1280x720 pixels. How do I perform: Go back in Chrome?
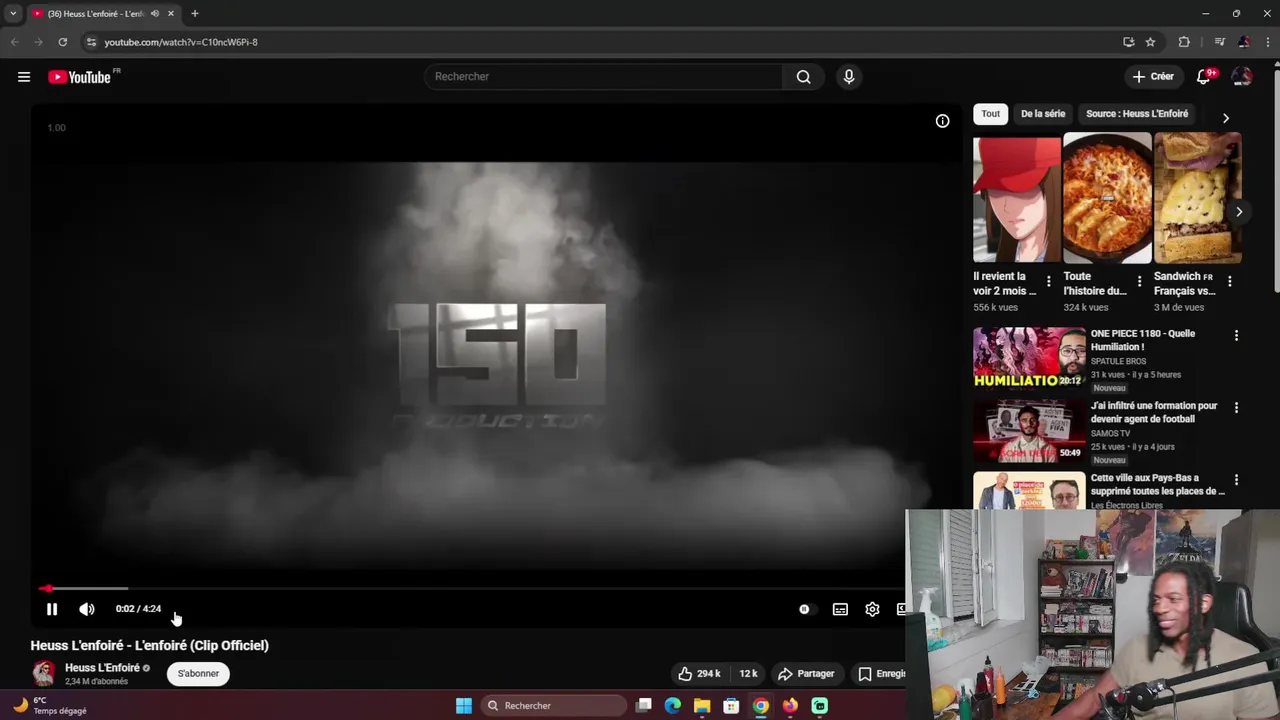coord(14,42)
